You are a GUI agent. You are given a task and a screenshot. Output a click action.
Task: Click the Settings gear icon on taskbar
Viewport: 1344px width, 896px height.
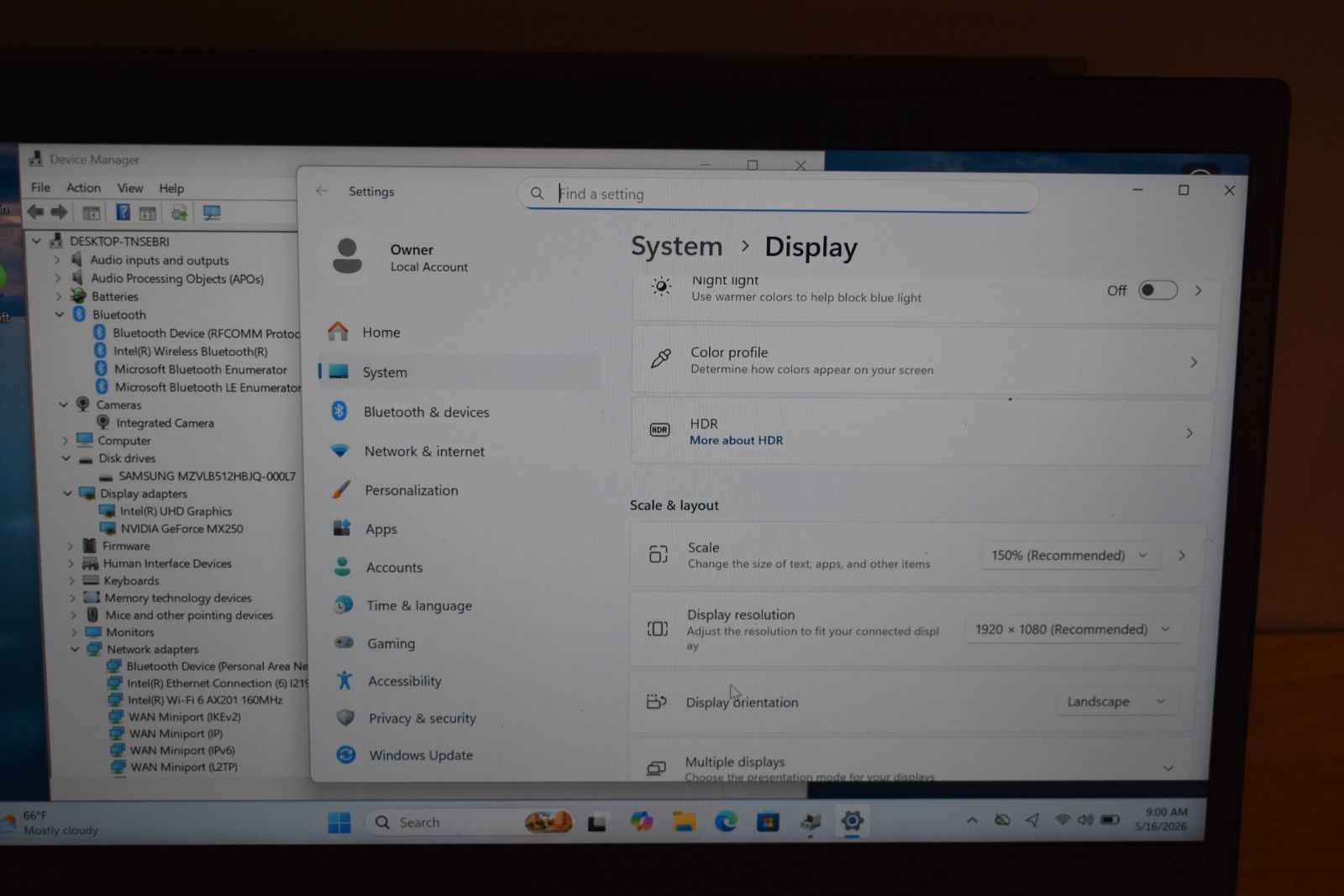(x=852, y=821)
